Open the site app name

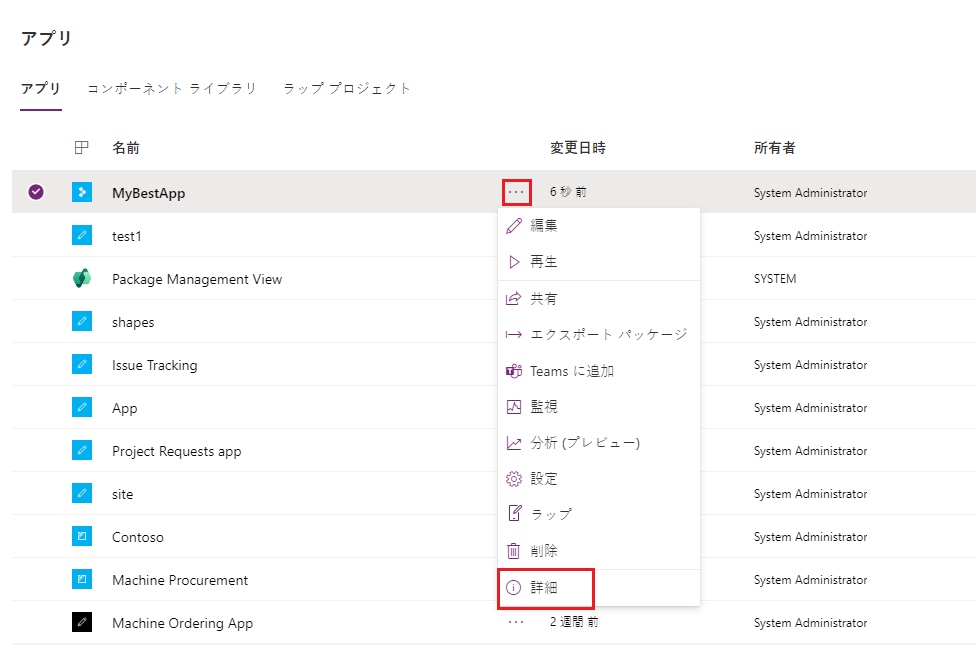(x=123, y=494)
